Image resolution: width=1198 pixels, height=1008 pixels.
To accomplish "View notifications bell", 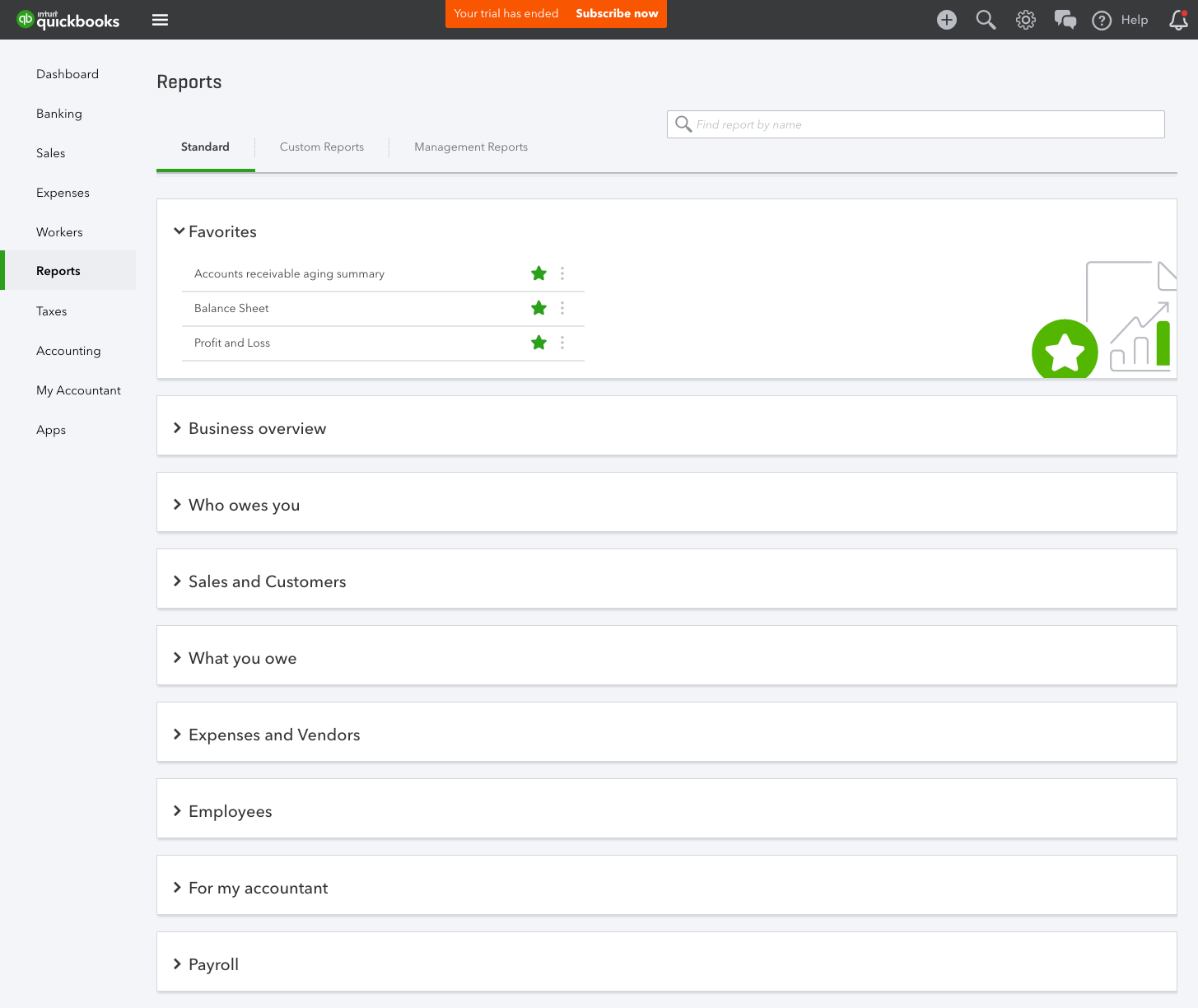I will pos(1178,20).
